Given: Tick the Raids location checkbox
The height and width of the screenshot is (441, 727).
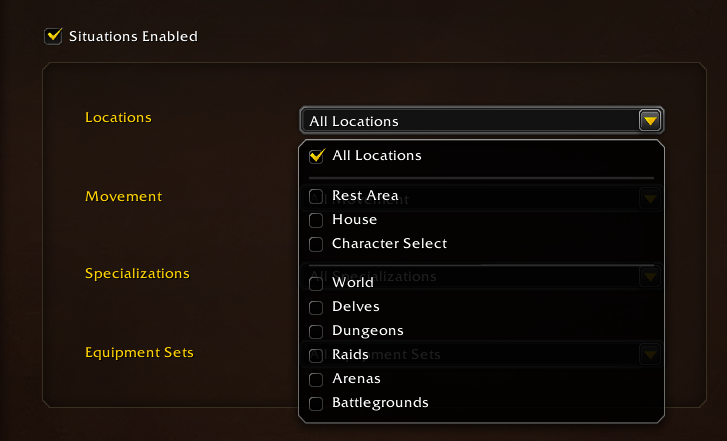Looking at the screenshot, I should tap(316, 355).
